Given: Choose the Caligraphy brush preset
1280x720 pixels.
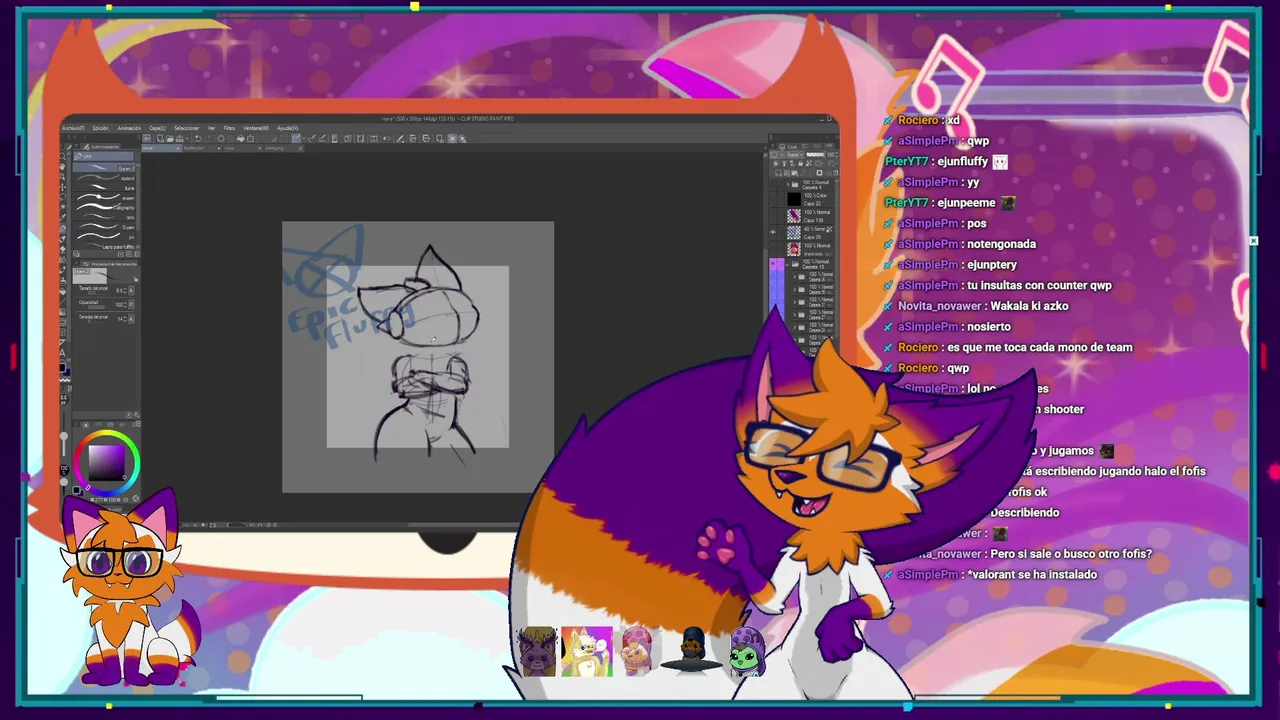Looking at the screenshot, I should pyautogui.click(x=103, y=208).
